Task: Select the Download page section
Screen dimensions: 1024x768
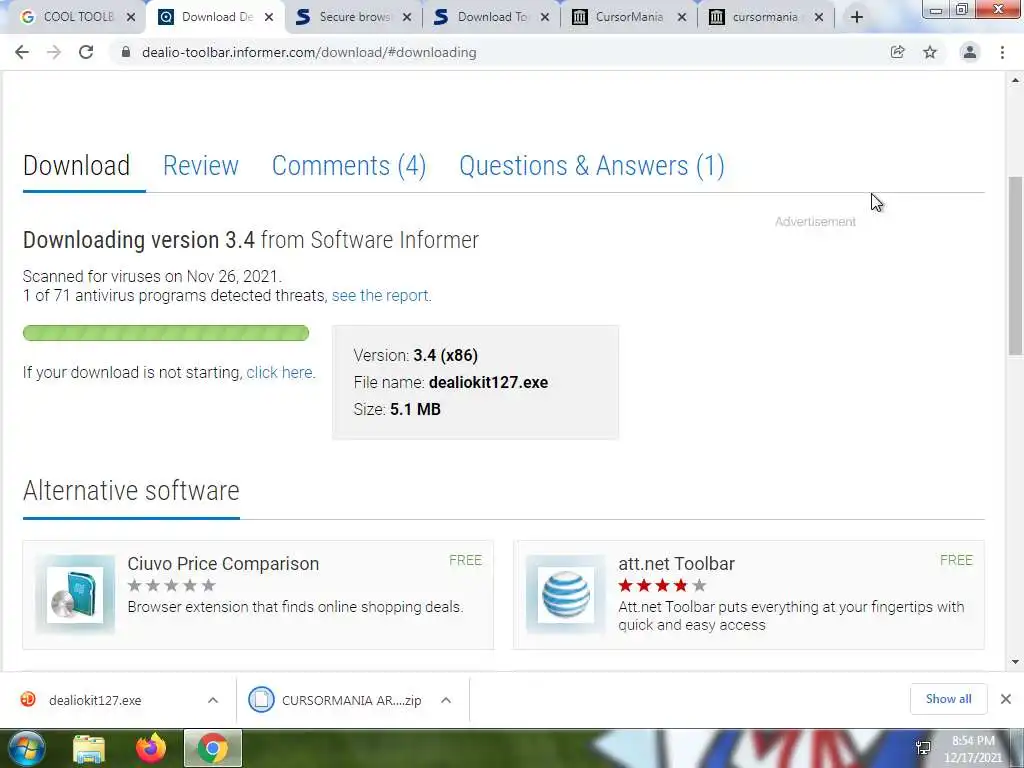Action: pyautogui.click(x=76, y=166)
